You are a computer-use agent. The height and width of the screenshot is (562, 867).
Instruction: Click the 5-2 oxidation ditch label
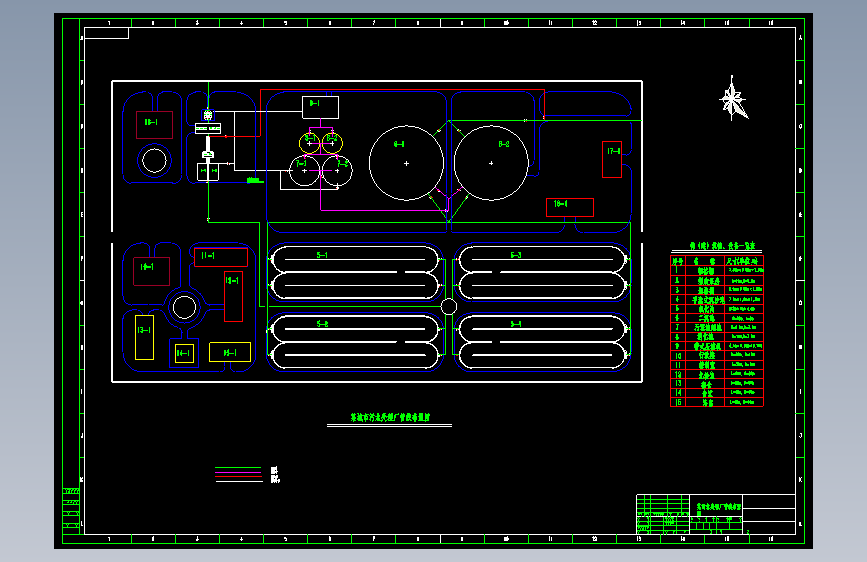[x=322, y=324]
